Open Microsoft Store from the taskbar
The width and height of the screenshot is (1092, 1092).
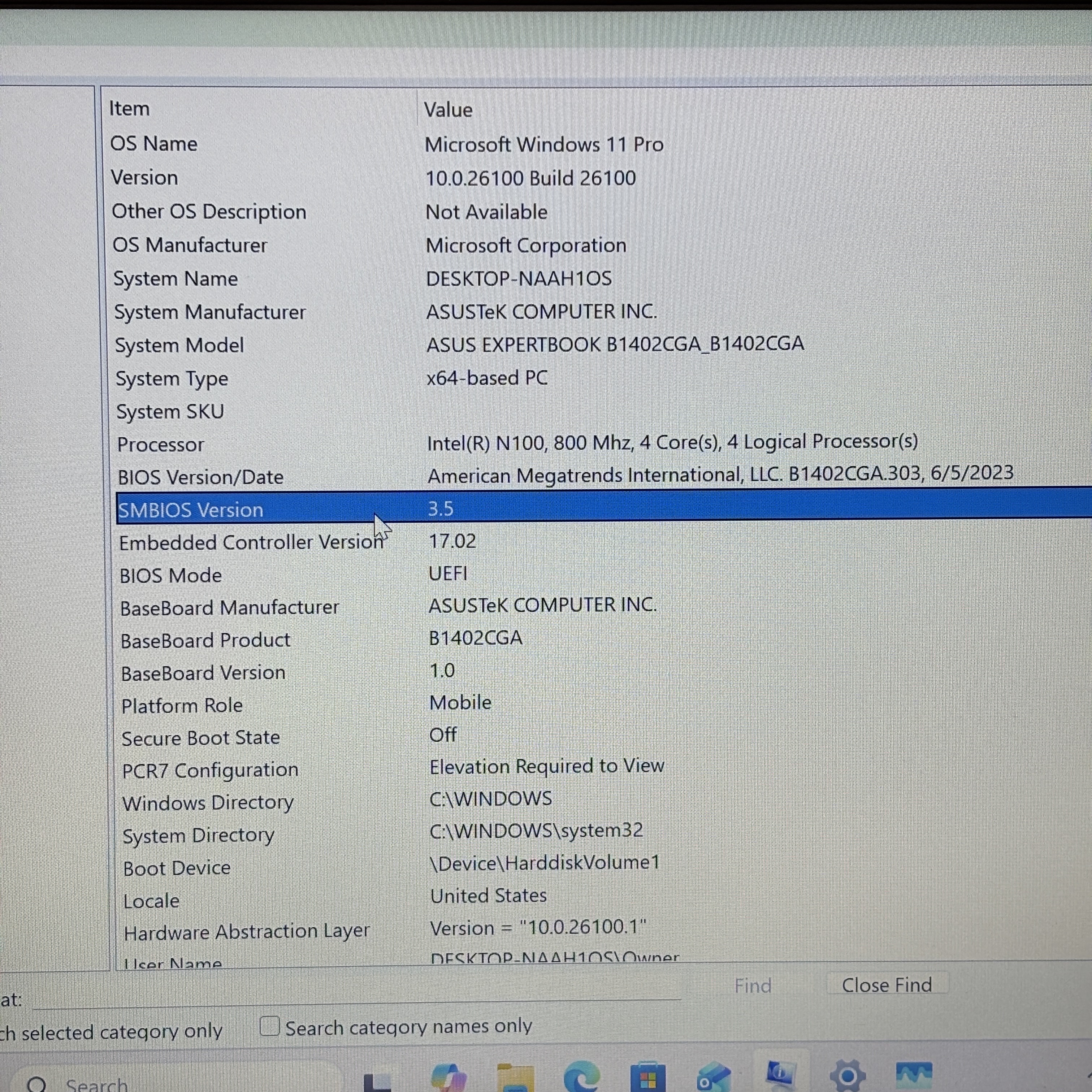(x=648, y=1076)
